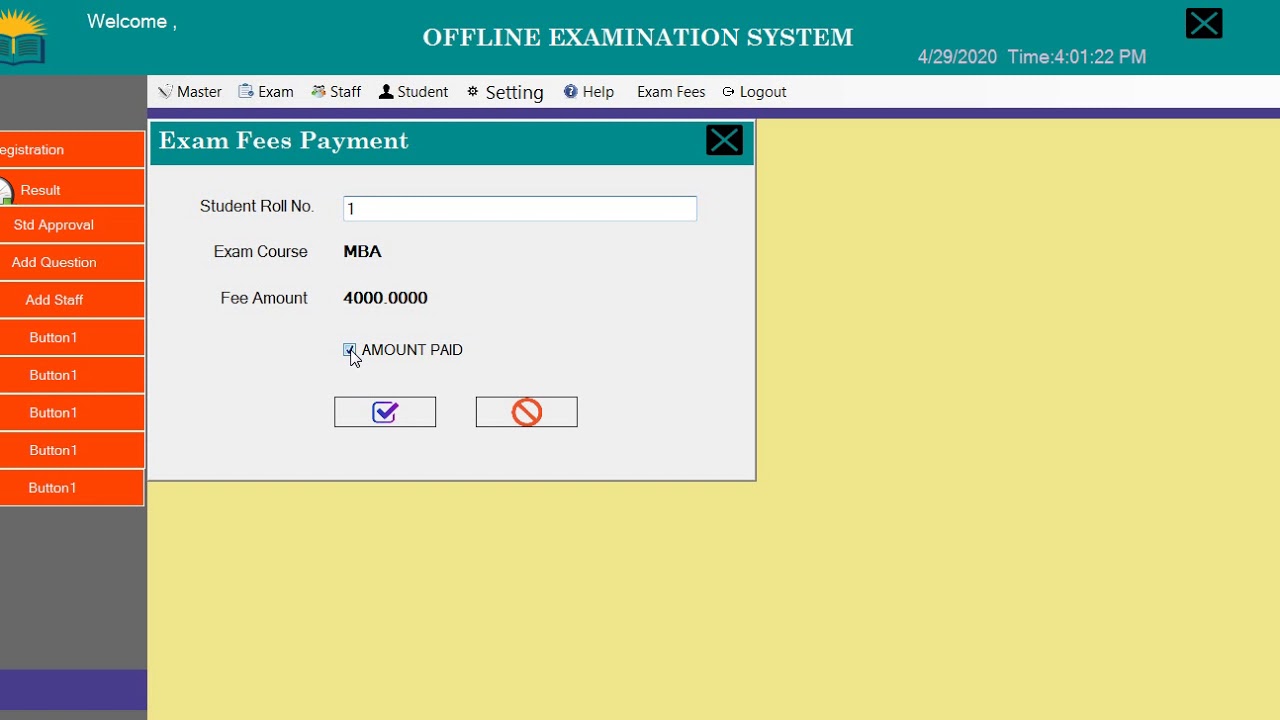This screenshot has height=720, width=1280.
Task: Click the Welcome text in header
Action: click(132, 22)
